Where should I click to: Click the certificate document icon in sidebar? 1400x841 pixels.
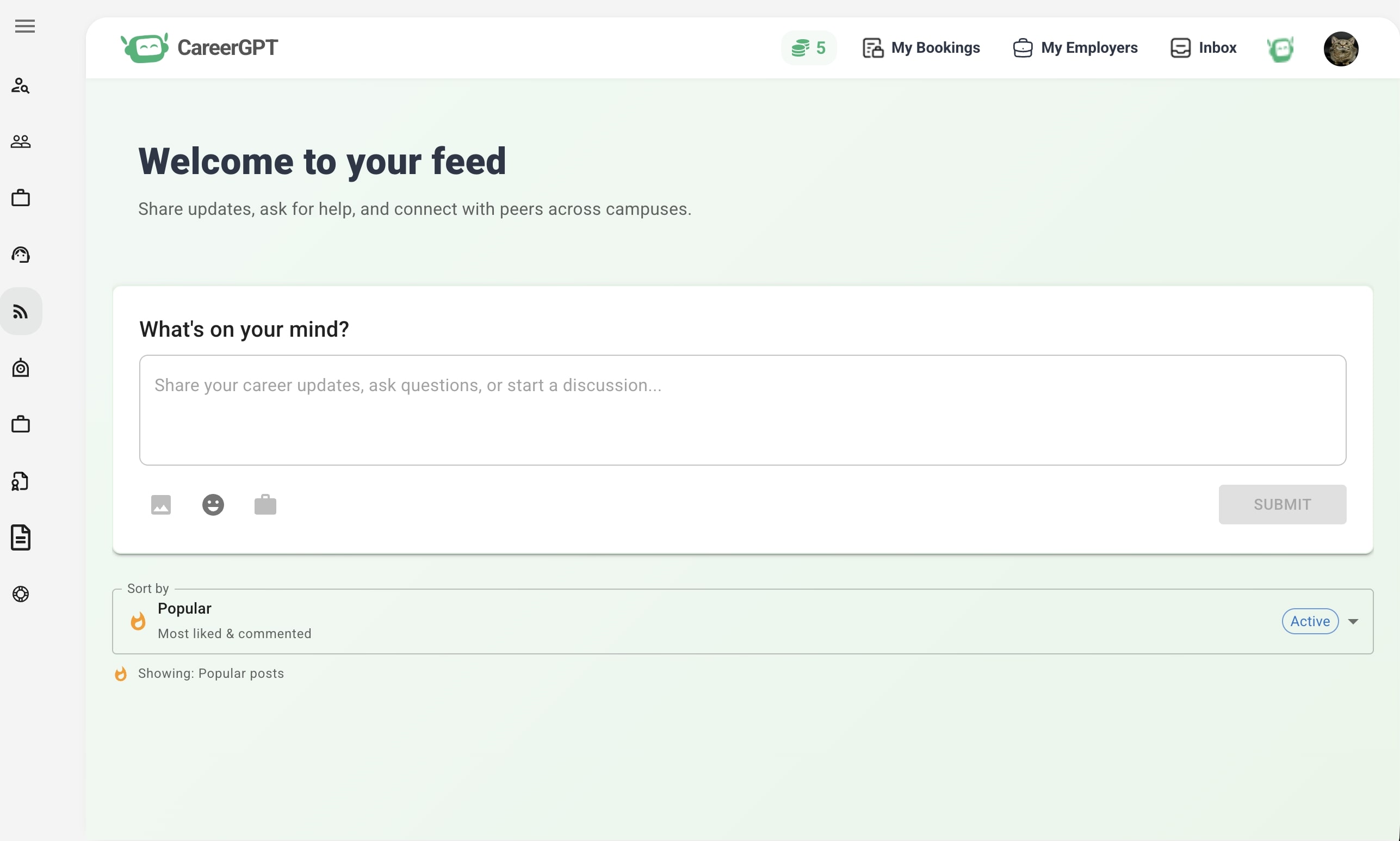(21, 481)
